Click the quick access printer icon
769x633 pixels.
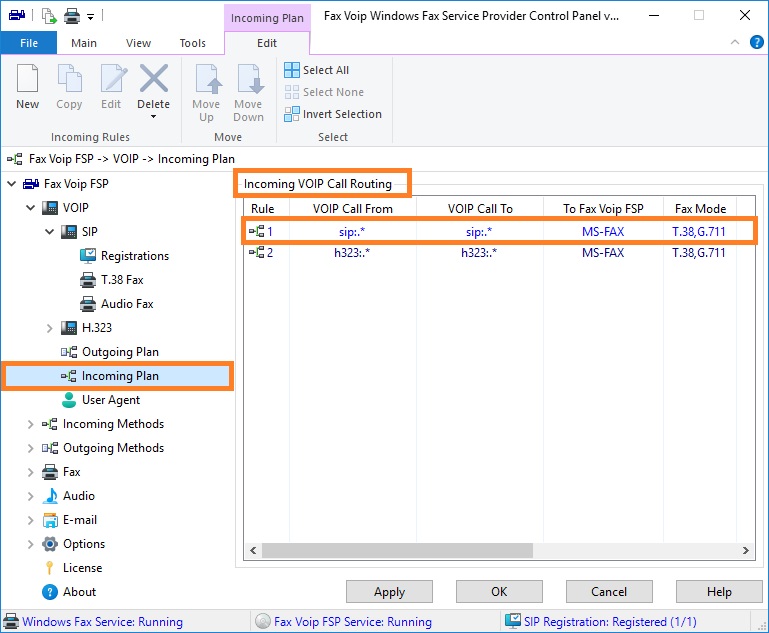(72, 16)
